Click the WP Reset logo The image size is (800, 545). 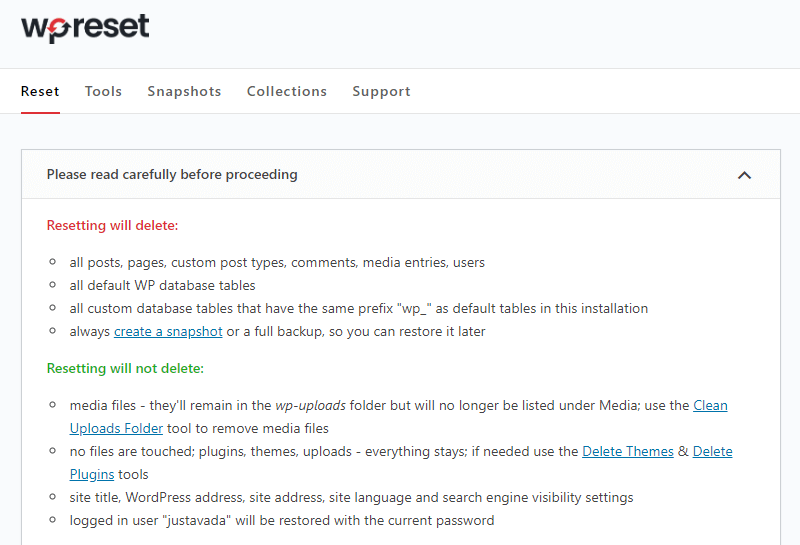[85, 27]
